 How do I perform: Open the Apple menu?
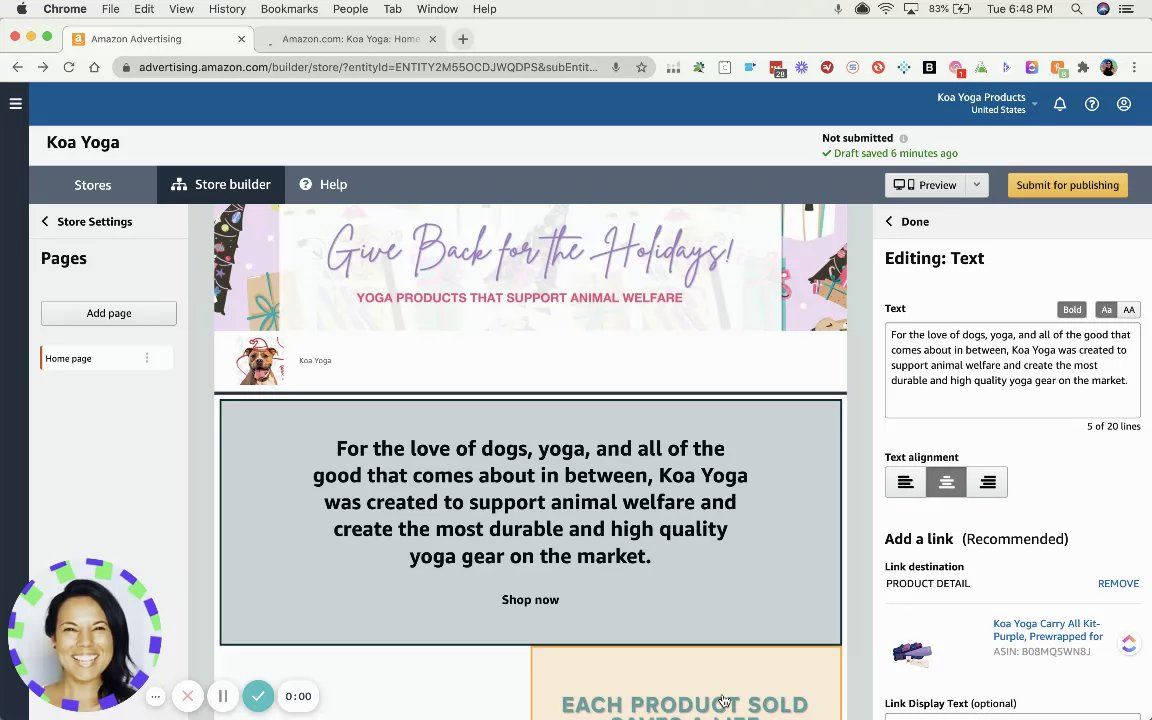(21, 9)
